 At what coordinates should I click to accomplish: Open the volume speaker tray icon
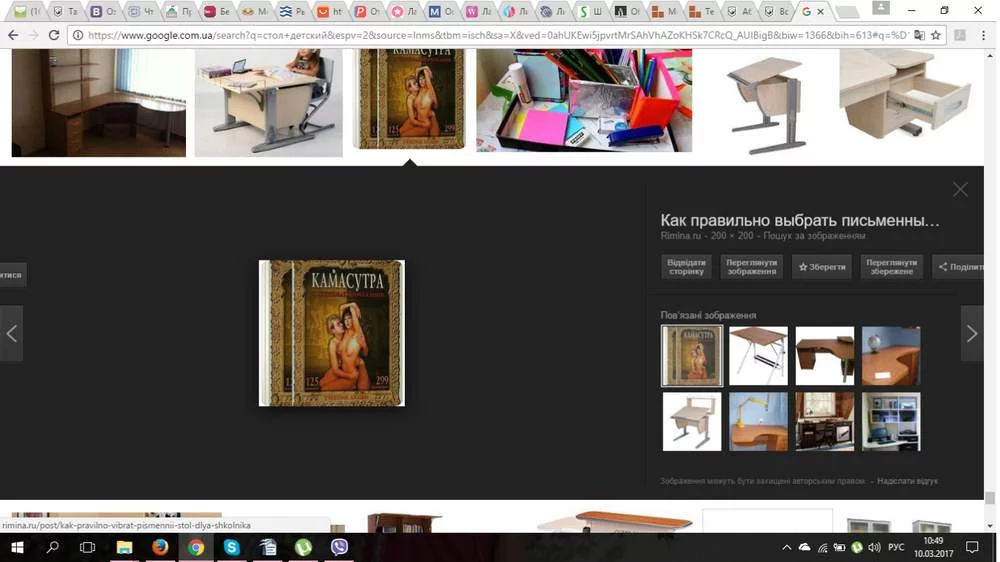tap(874, 547)
